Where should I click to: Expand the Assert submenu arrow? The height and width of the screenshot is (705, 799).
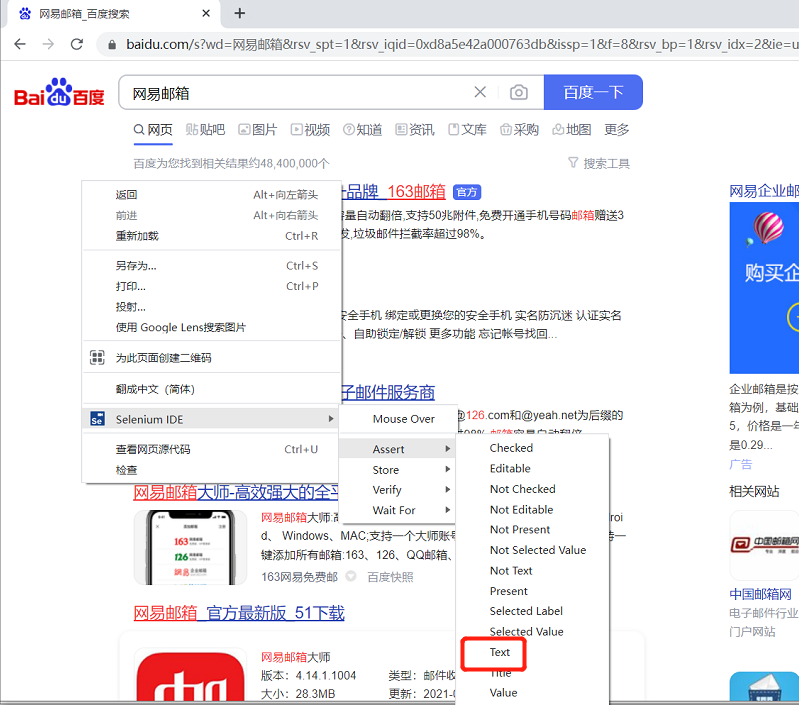point(447,449)
